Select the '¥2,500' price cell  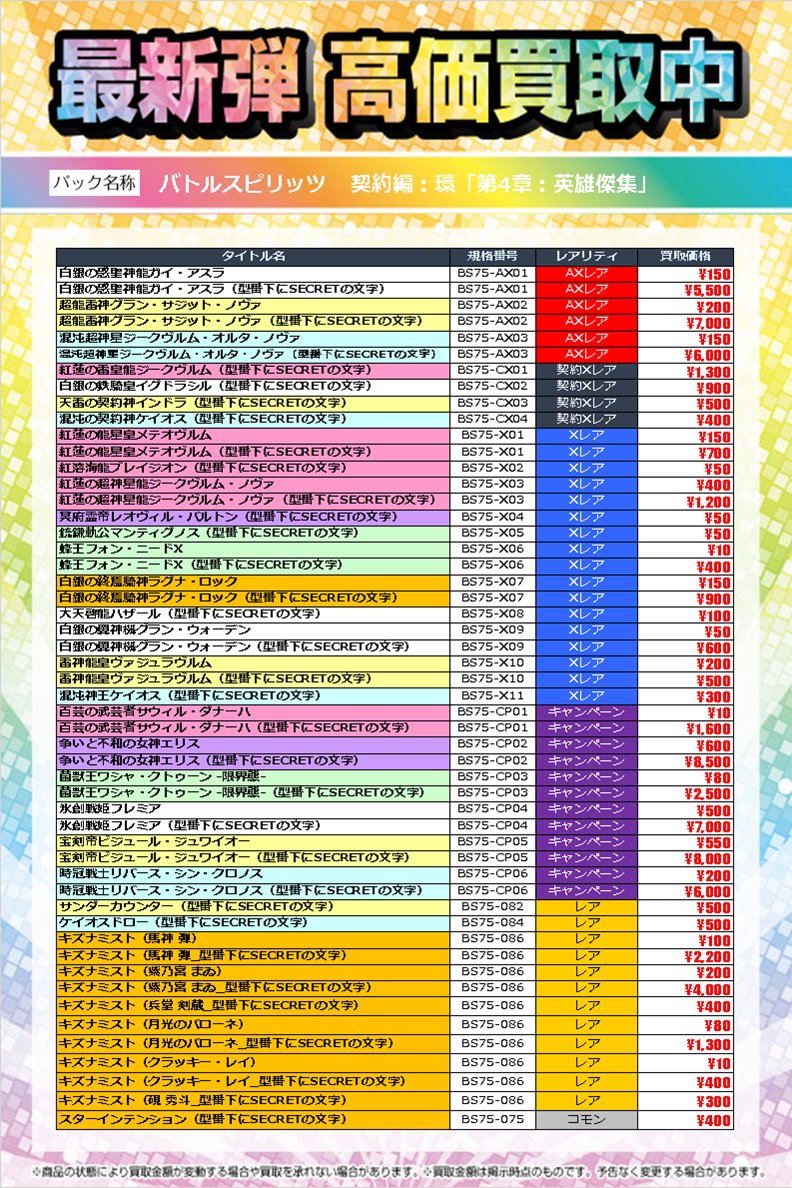pos(685,793)
